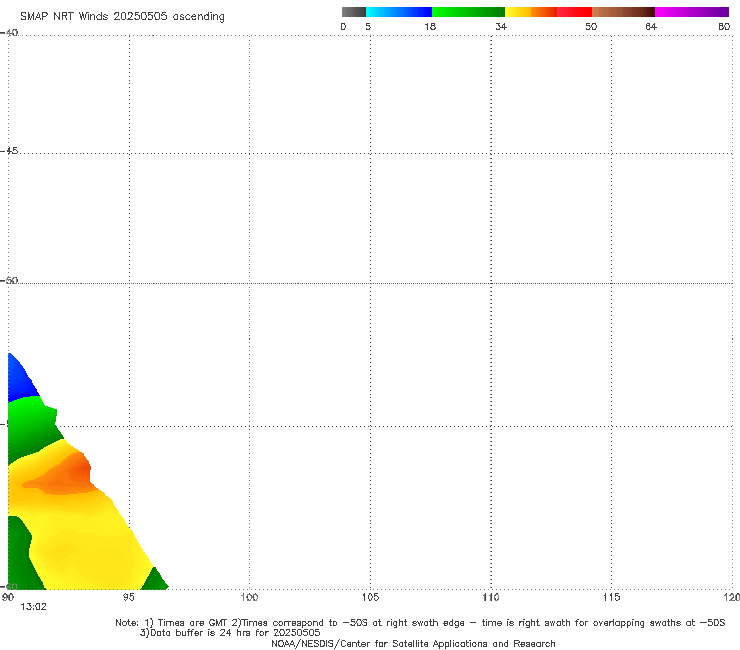Click the note '3)Data buffer is 24 hrs for 20250505'
Image resolution: width=740 pixels, height=650 pixels.
pos(230,633)
